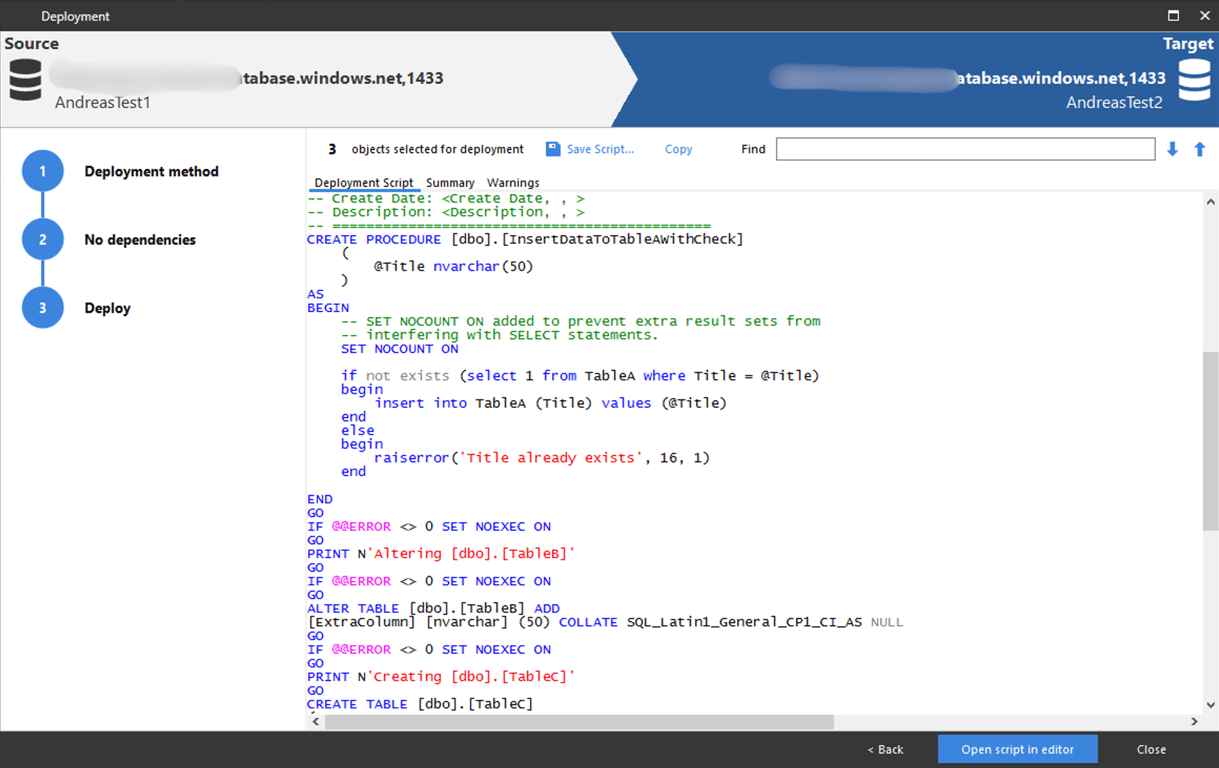
Task: Copy the deployment script
Action: [678, 149]
